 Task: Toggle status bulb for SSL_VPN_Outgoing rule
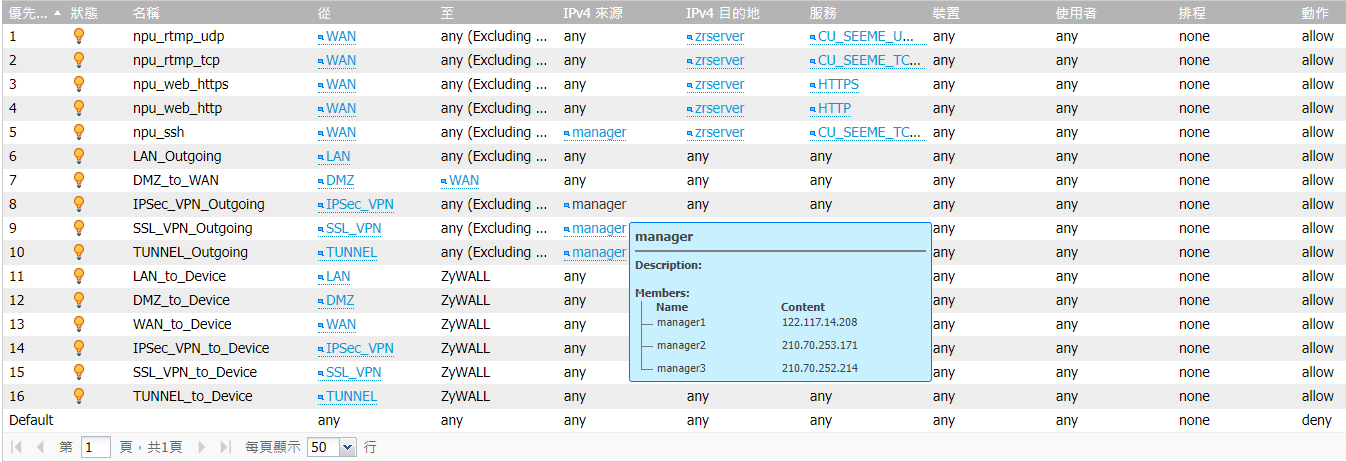point(79,228)
